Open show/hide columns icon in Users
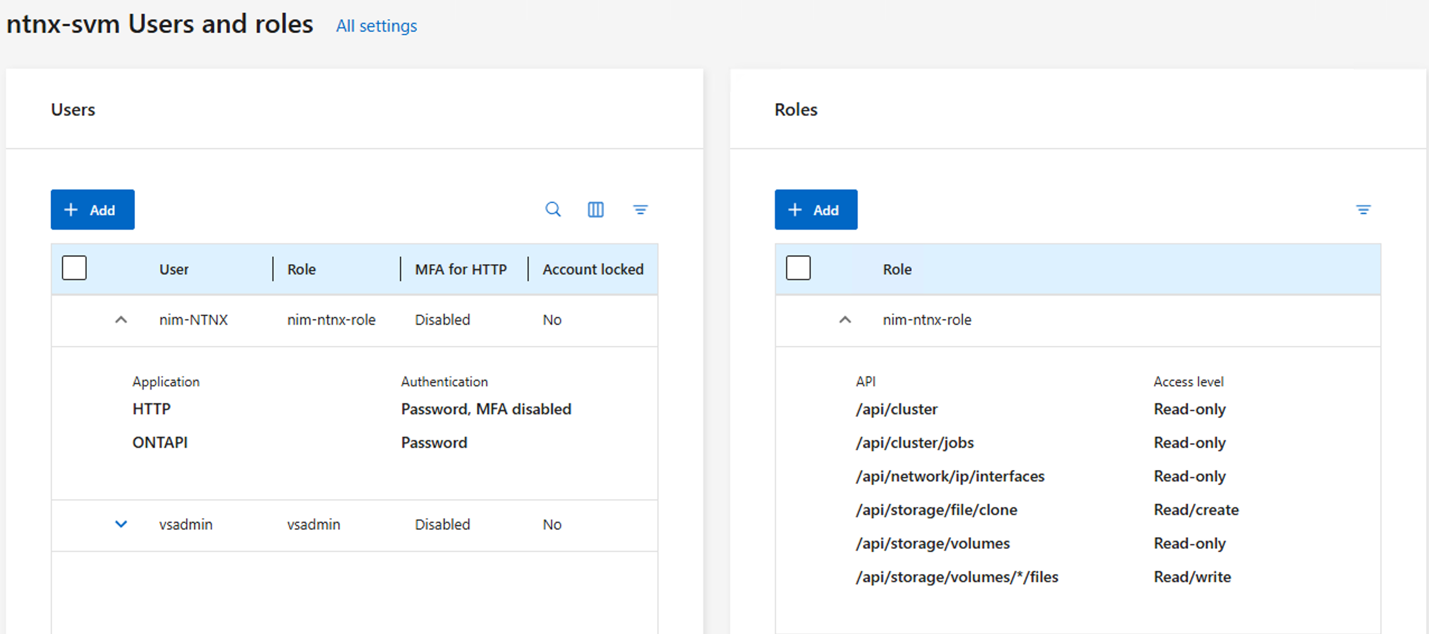 (x=596, y=210)
